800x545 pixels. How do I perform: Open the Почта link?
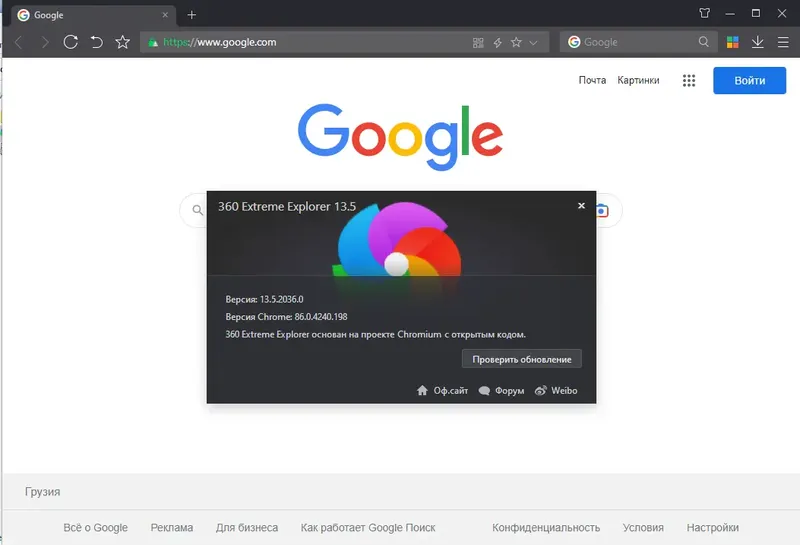point(592,80)
